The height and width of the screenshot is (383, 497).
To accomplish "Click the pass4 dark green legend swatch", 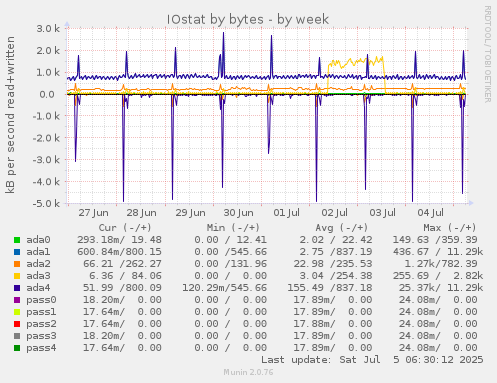I will pyautogui.click(x=17, y=348).
